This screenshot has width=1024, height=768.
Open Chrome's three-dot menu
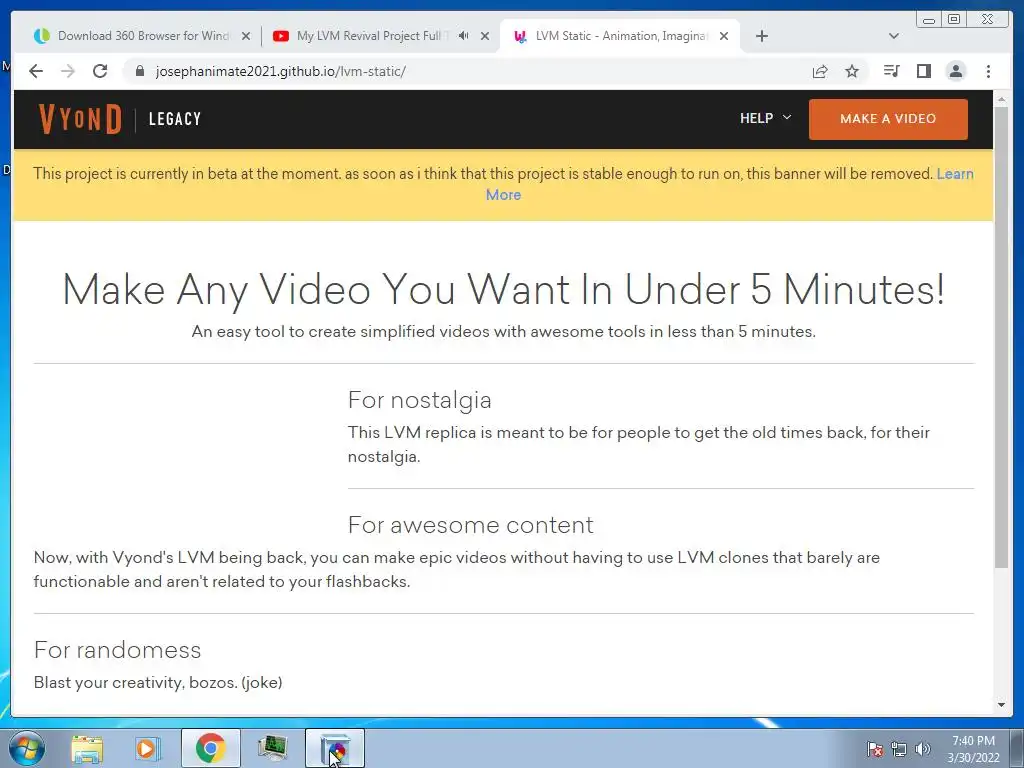[988, 71]
